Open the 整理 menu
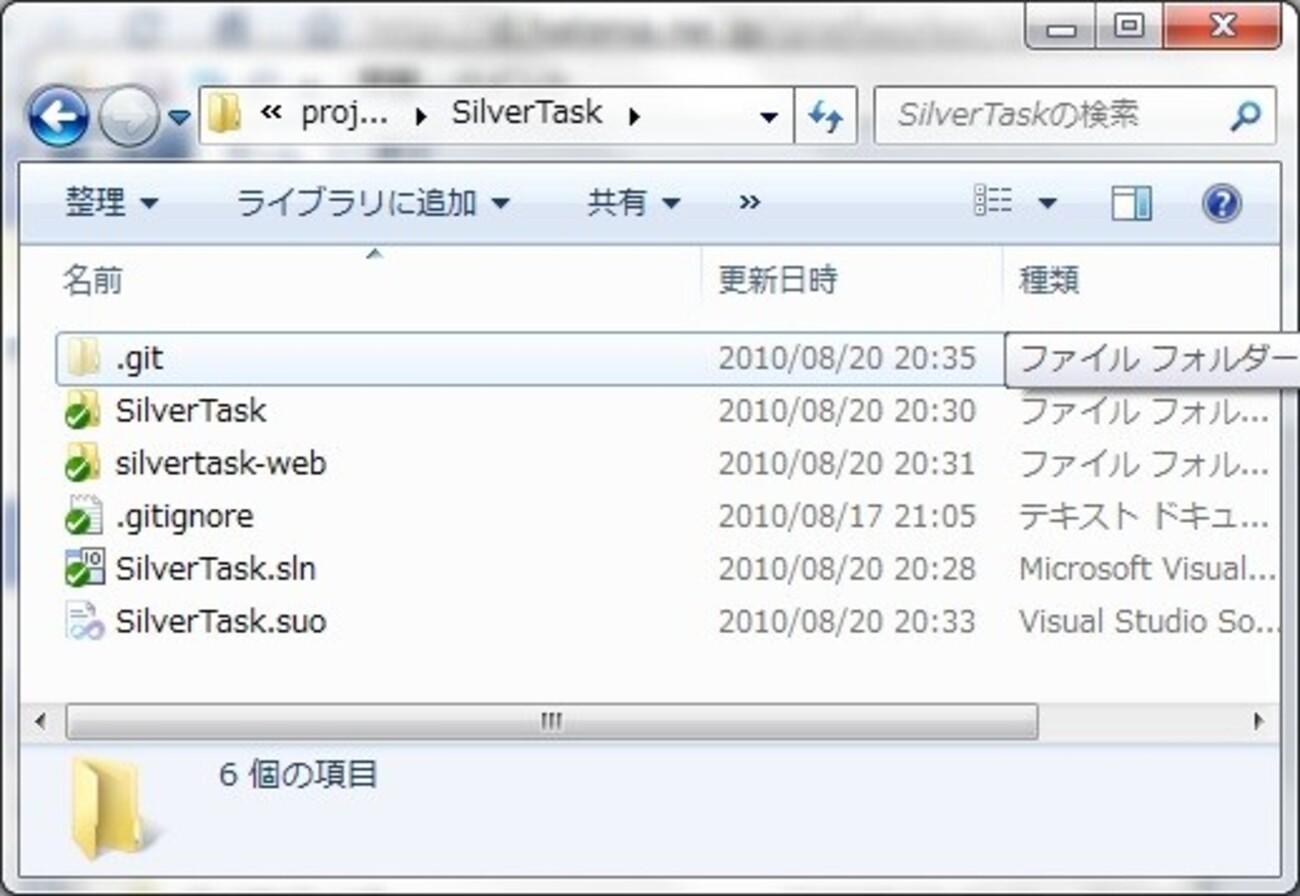The height and width of the screenshot is (896, 1300). pos(111,203)
